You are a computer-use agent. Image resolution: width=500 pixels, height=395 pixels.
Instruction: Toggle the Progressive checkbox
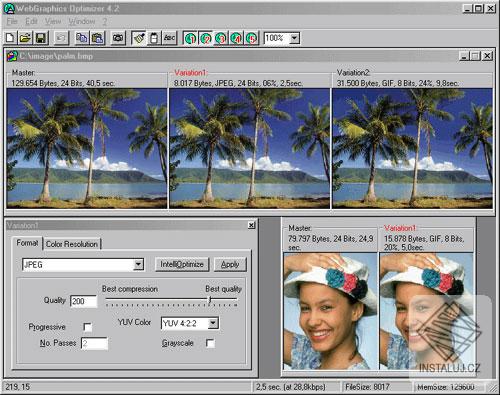[x=87, y=327]
